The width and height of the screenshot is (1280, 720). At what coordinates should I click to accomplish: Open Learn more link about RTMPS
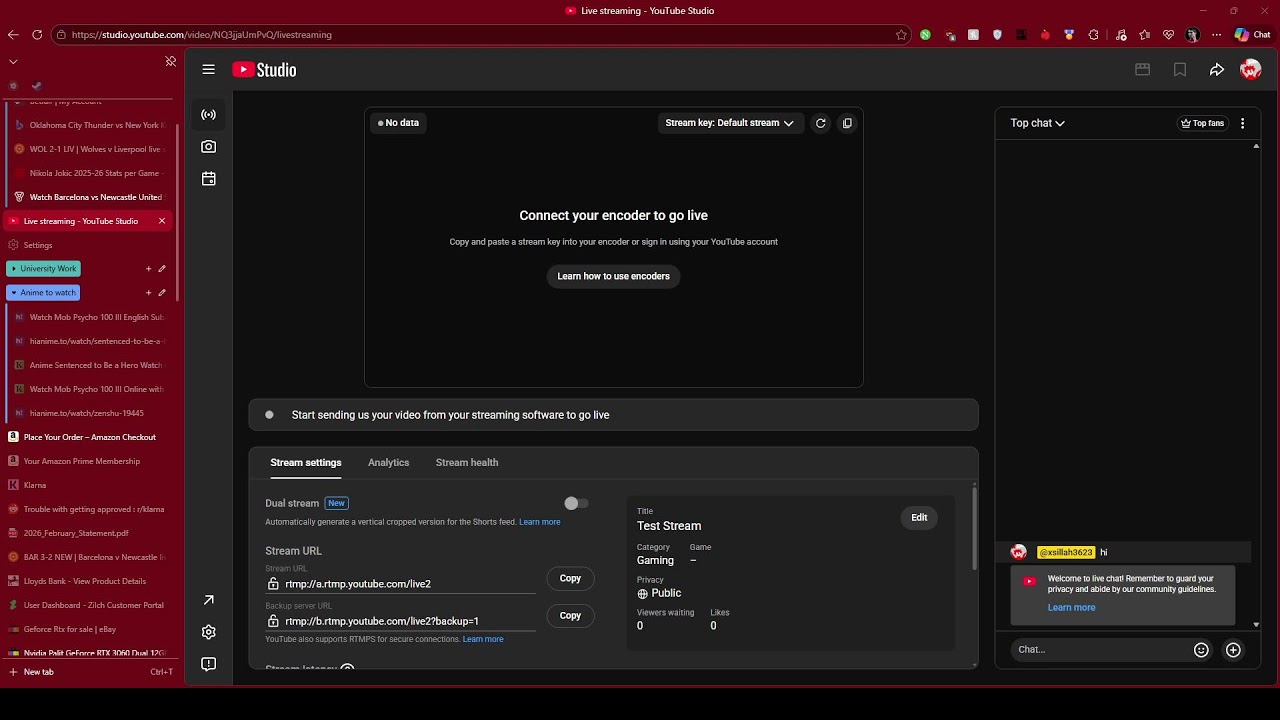[x=483, y=639]
